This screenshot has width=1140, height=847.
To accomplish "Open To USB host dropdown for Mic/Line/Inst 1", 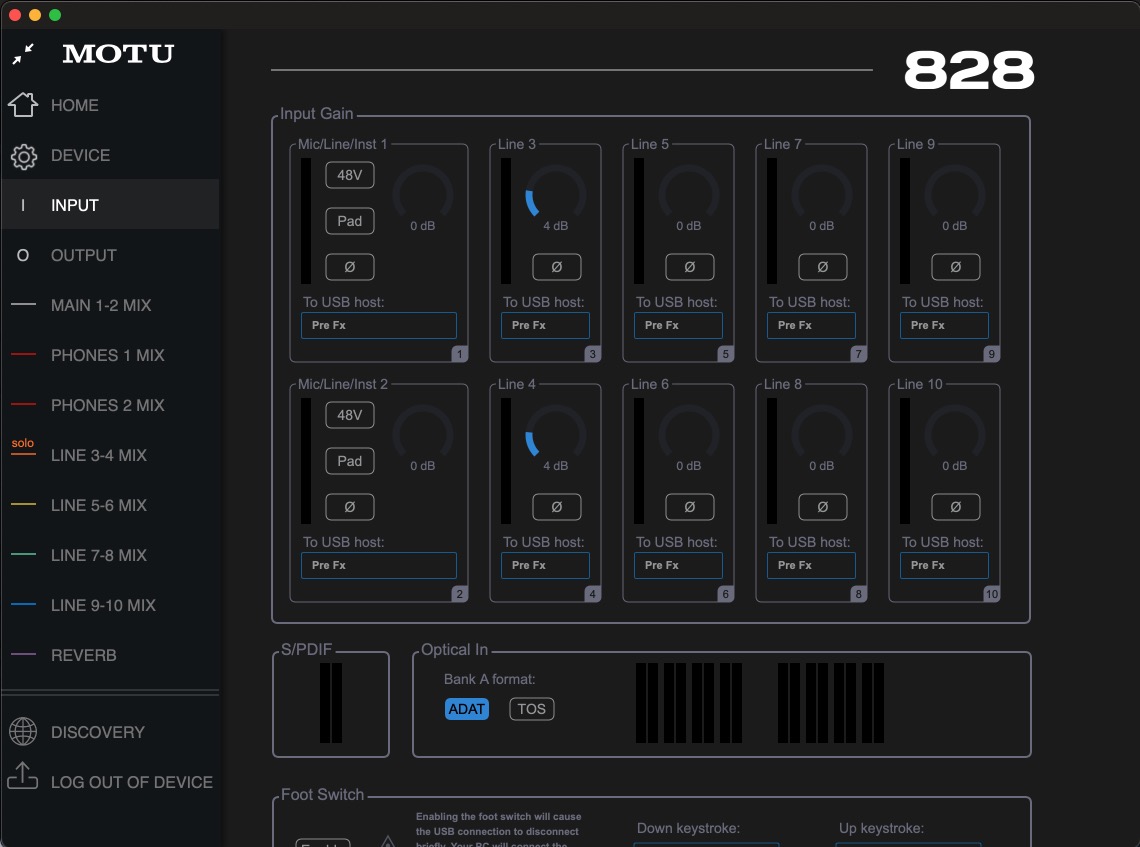I will click(x=379, y=325).
